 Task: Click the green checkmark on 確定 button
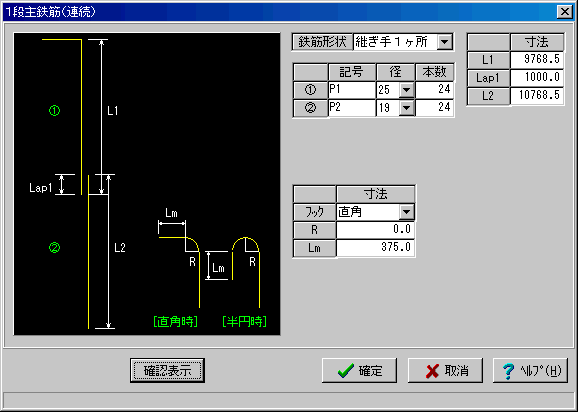coord(346,371)
